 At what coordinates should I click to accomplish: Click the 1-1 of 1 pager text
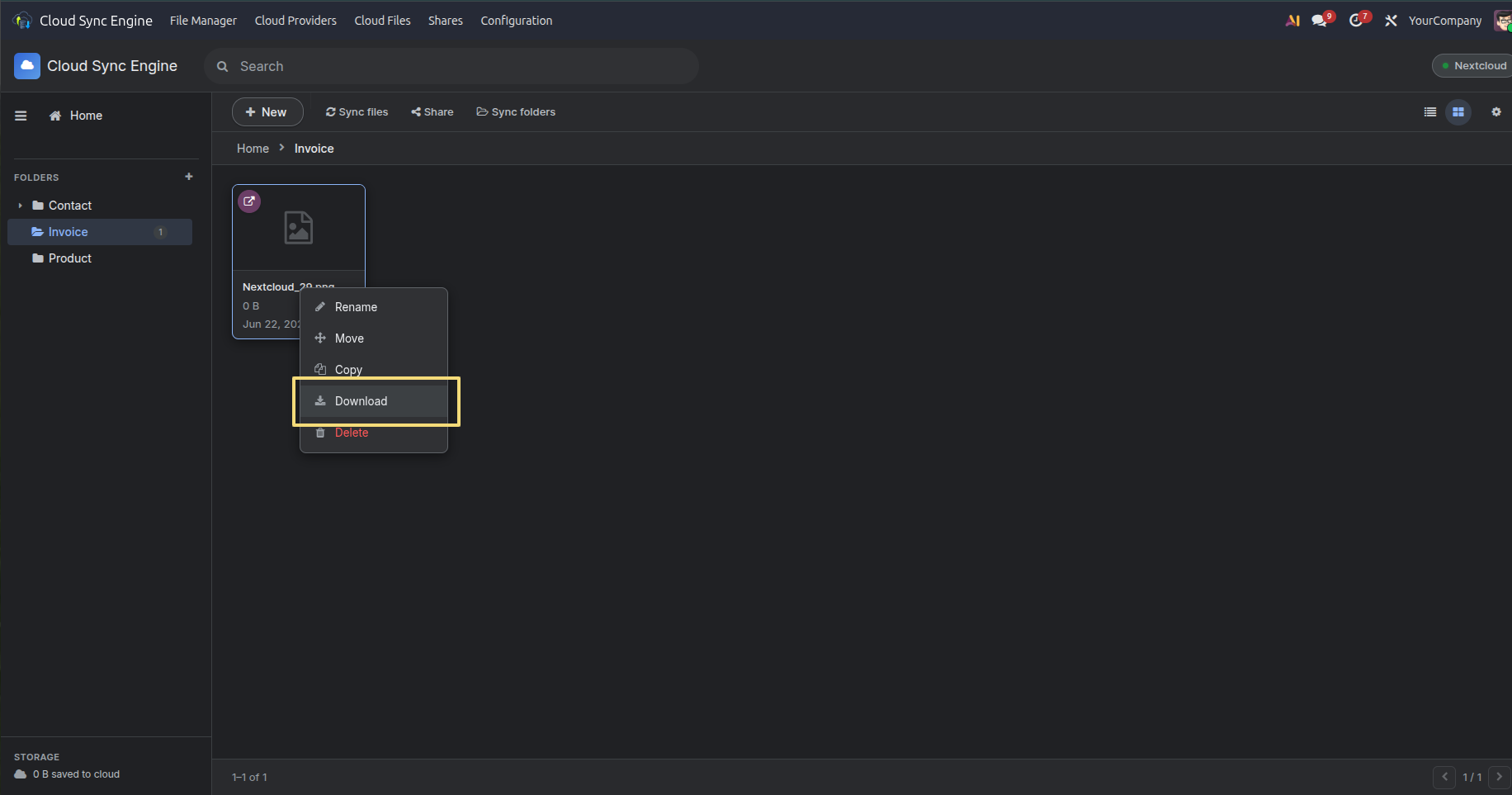[x=249, y=777]
